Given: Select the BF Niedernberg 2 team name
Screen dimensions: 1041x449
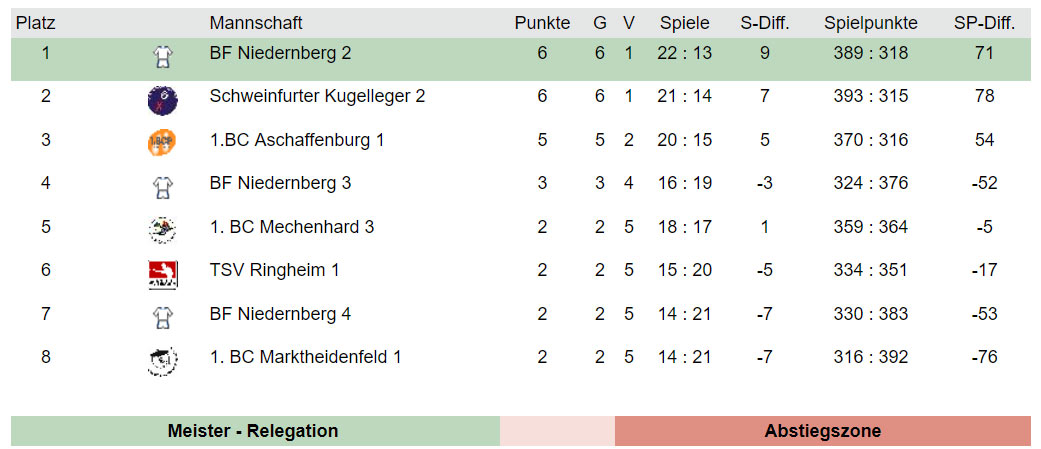Looking at the screenshot, I should point(280,53).
